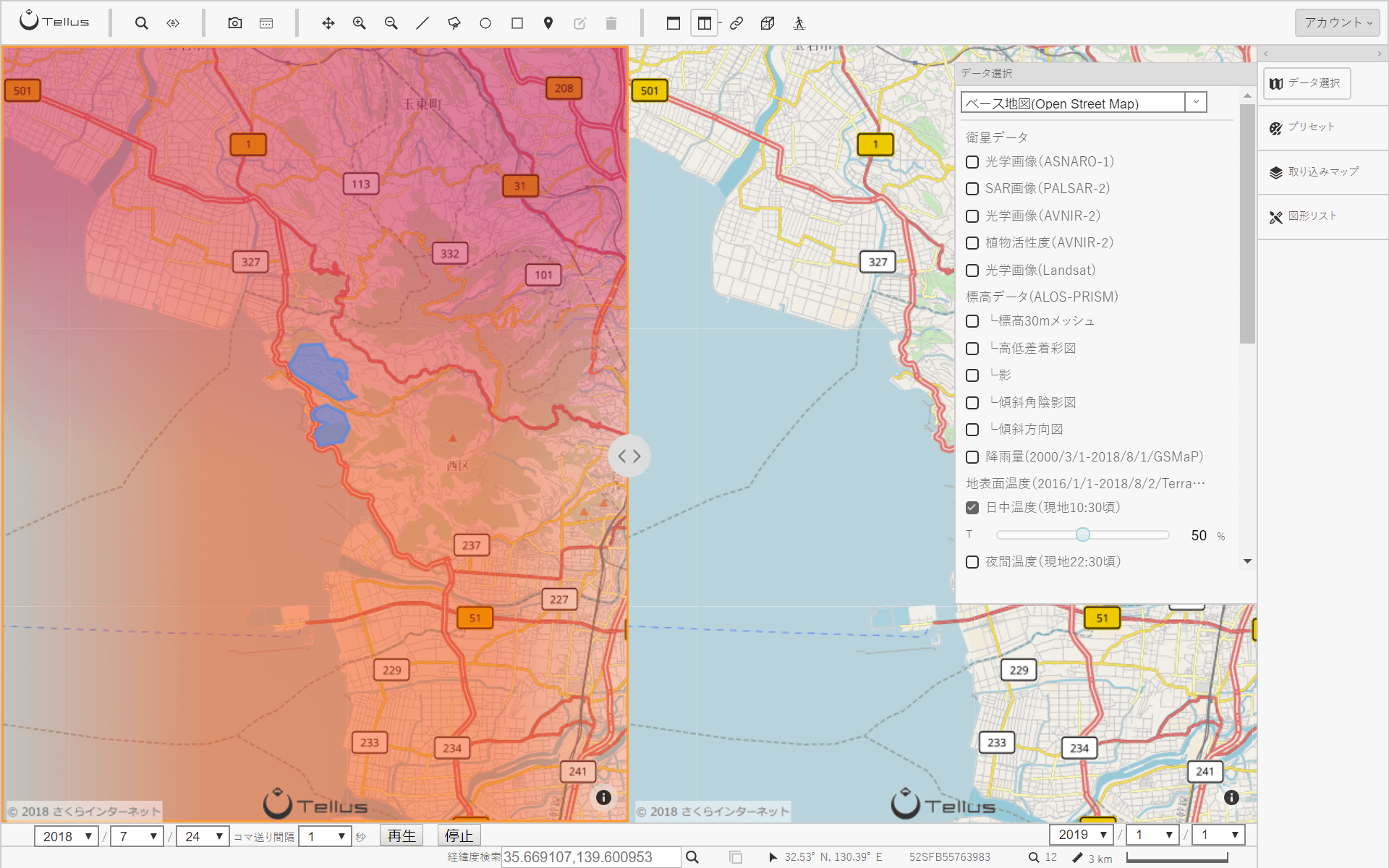Enable 光学画像(ASNARO-1) checkbox
Viewport: 1389px width, 868px height.
click(972, 162)
